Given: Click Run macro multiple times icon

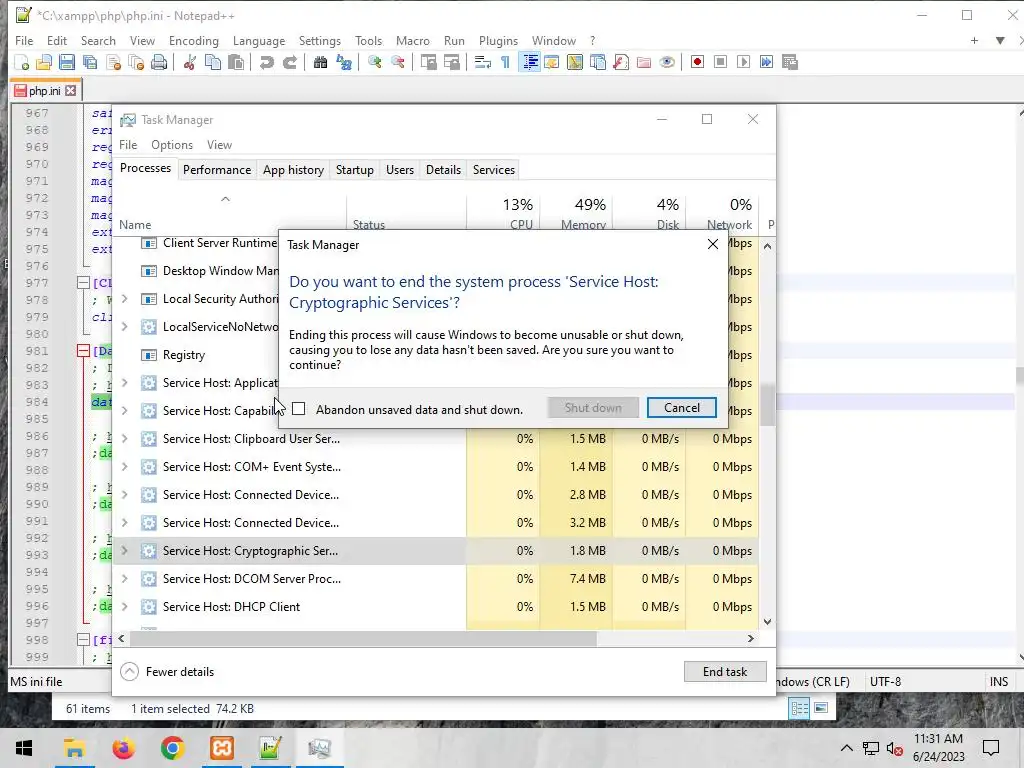Looking at the screenshot, I should (x=767, y=62).
